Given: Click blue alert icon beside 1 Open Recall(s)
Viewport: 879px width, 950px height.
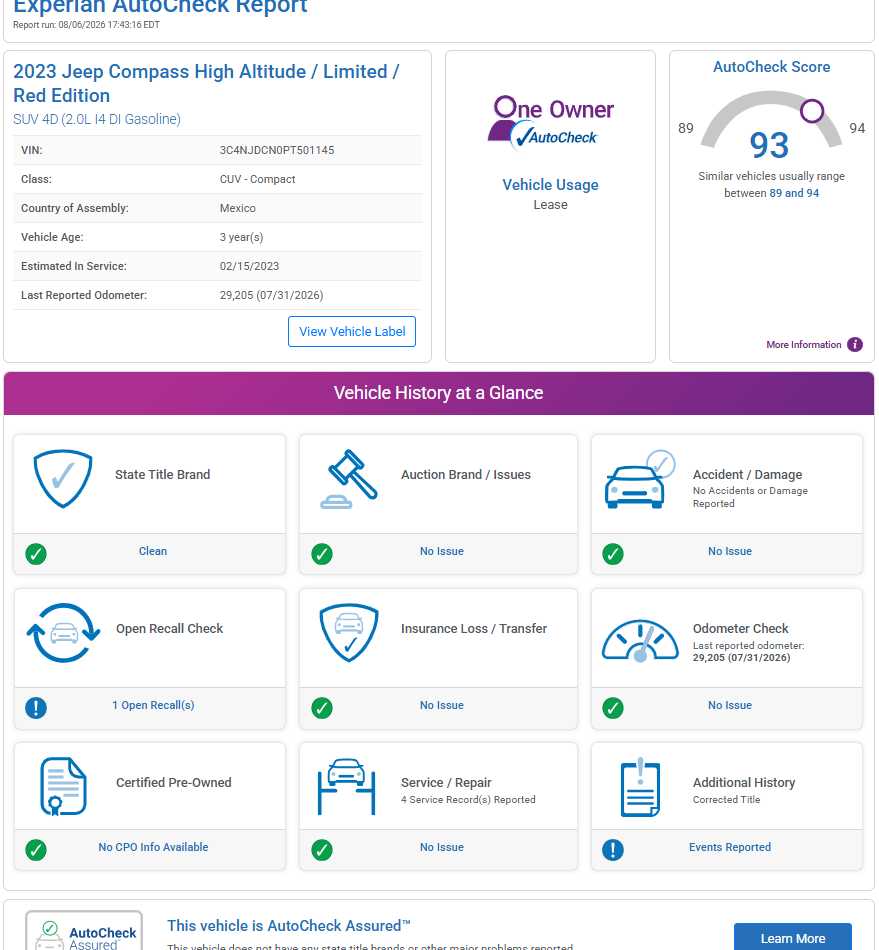Looking at the screenshot, I should pyautogui.click(x=36, y=708).
